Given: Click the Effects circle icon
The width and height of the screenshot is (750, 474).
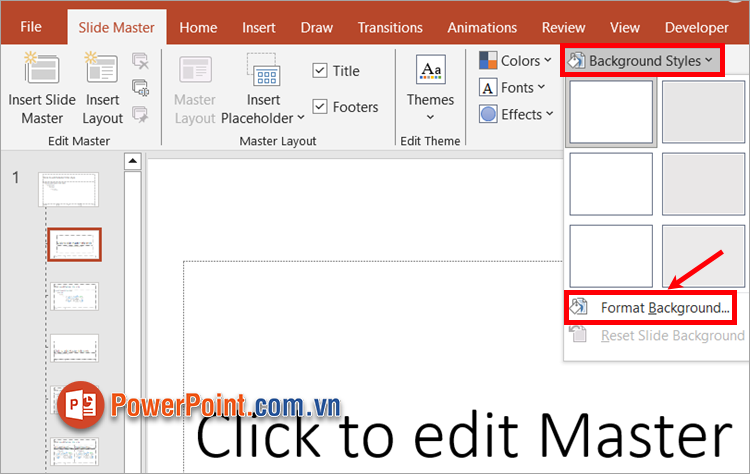Looking at the screenshot, I should (x=488, y=115).
